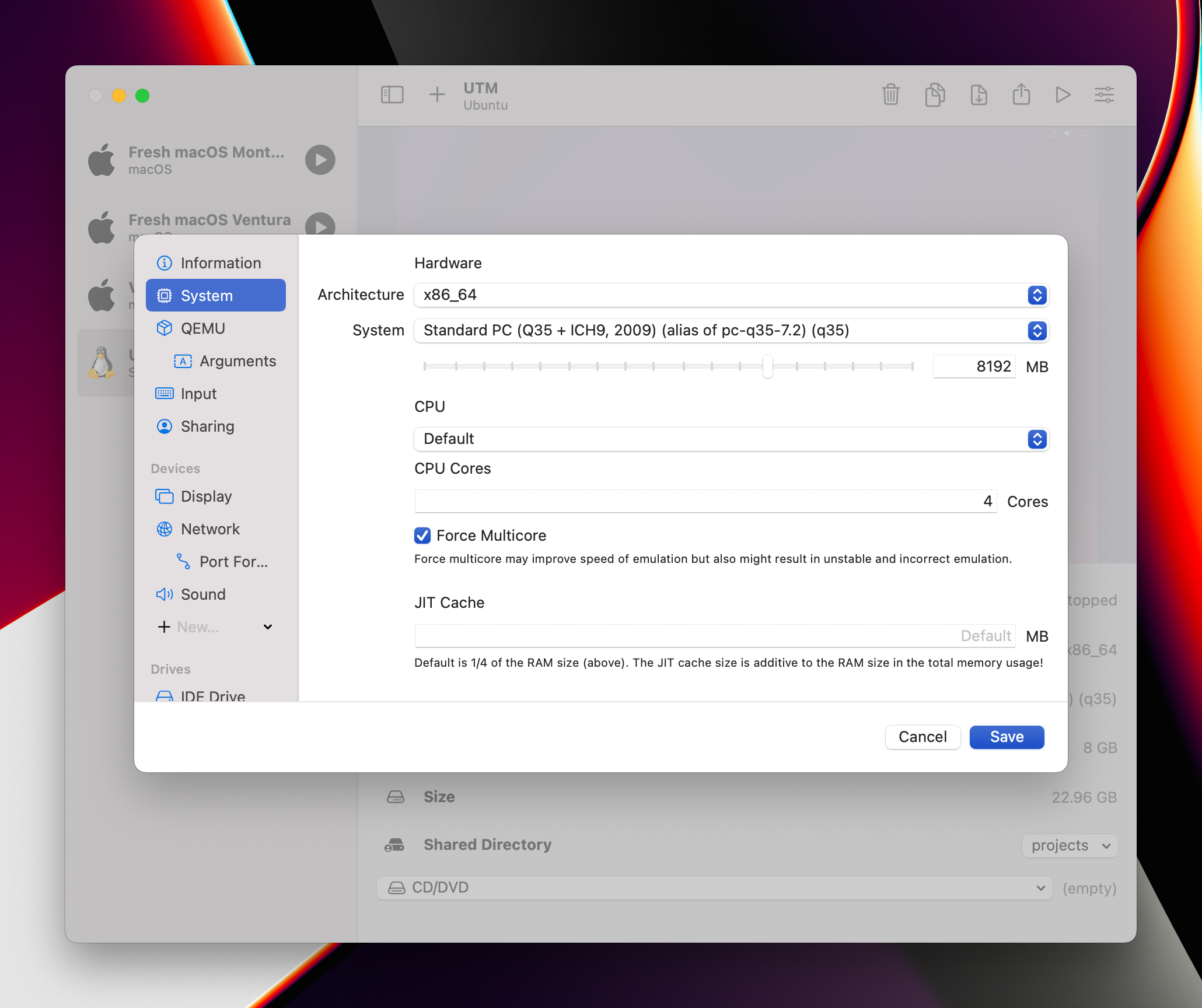Screen dimensions: 1202x1008
Task: Open the IDE Drive settings
Action: tap(216, 695)
